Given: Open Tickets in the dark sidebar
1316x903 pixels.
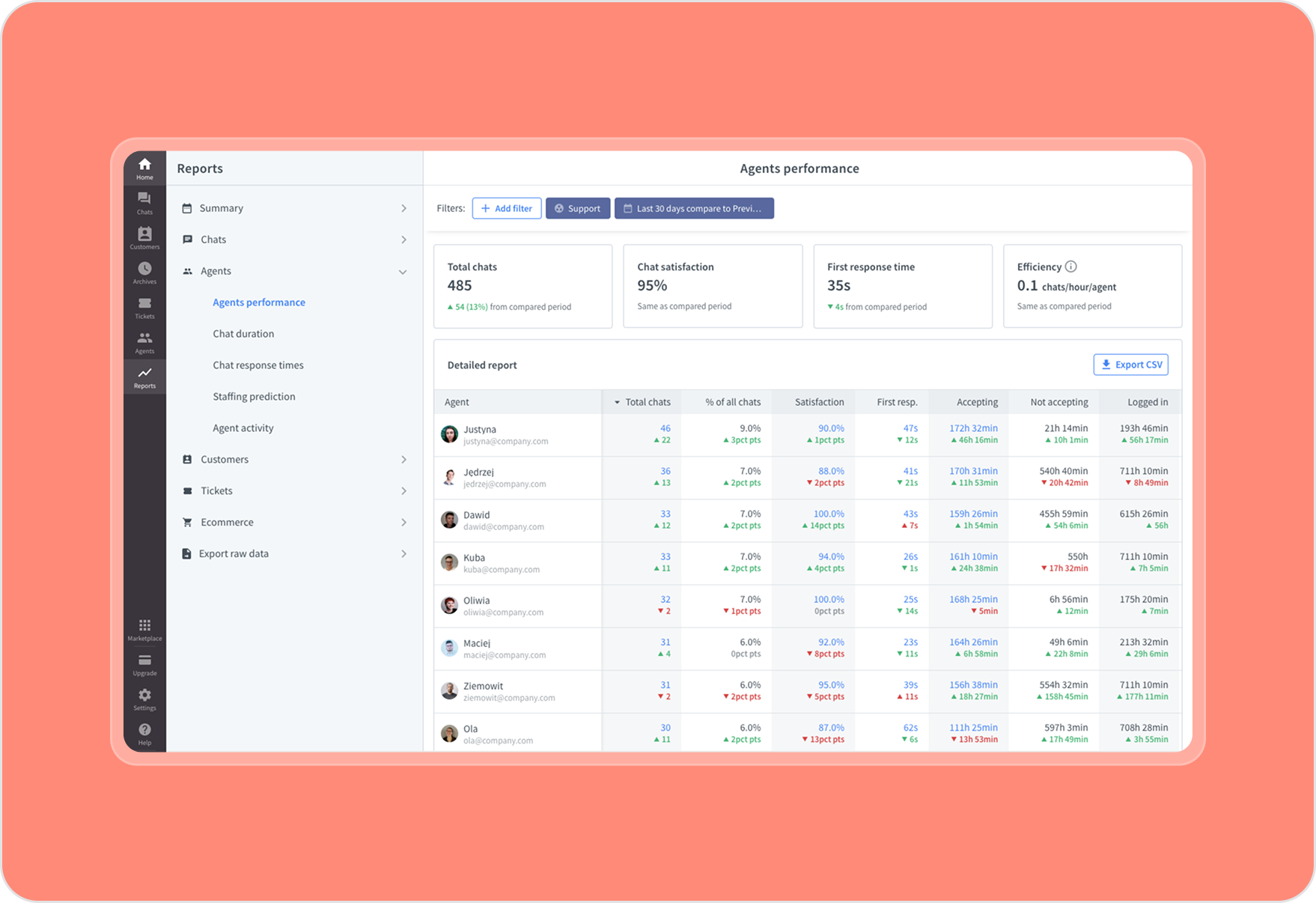Looking at the screenshot, I should [144, 307].
